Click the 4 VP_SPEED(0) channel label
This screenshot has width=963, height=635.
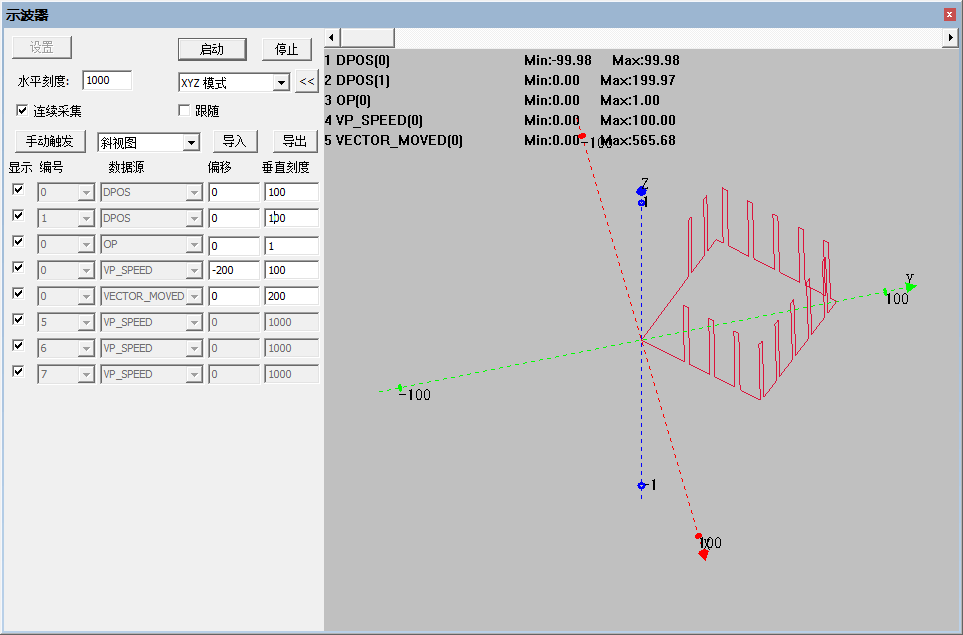tap(373, 120)
